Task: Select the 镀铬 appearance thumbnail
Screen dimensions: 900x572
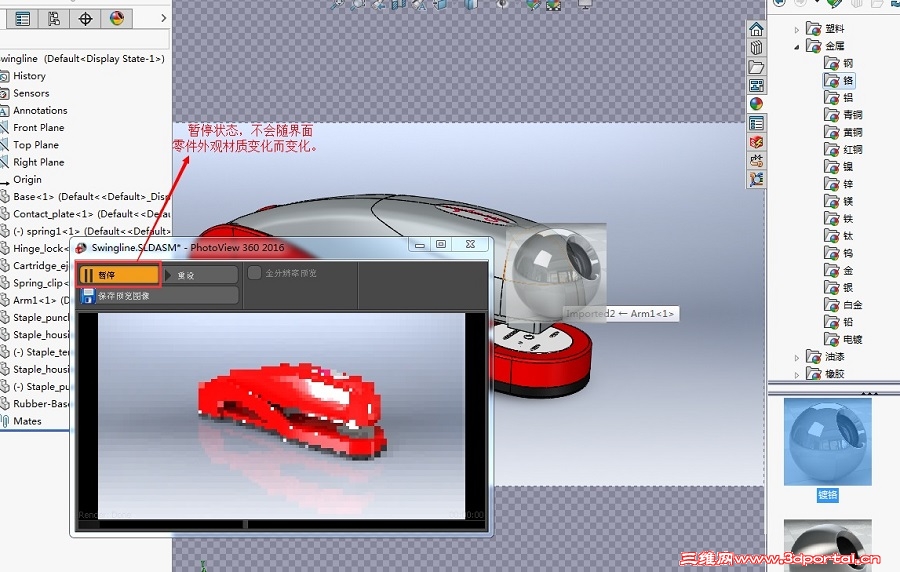Action: point(828,442)
